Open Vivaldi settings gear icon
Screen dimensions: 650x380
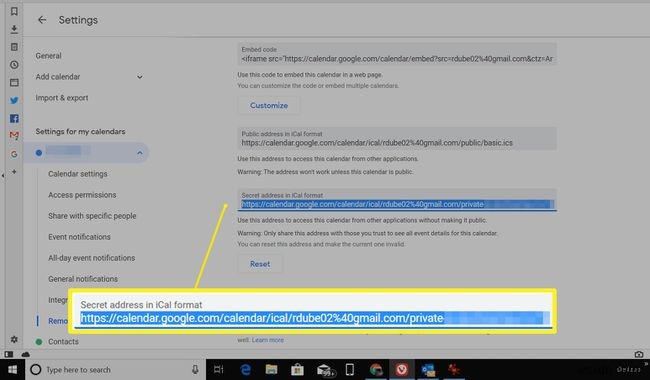click(14, 339)
